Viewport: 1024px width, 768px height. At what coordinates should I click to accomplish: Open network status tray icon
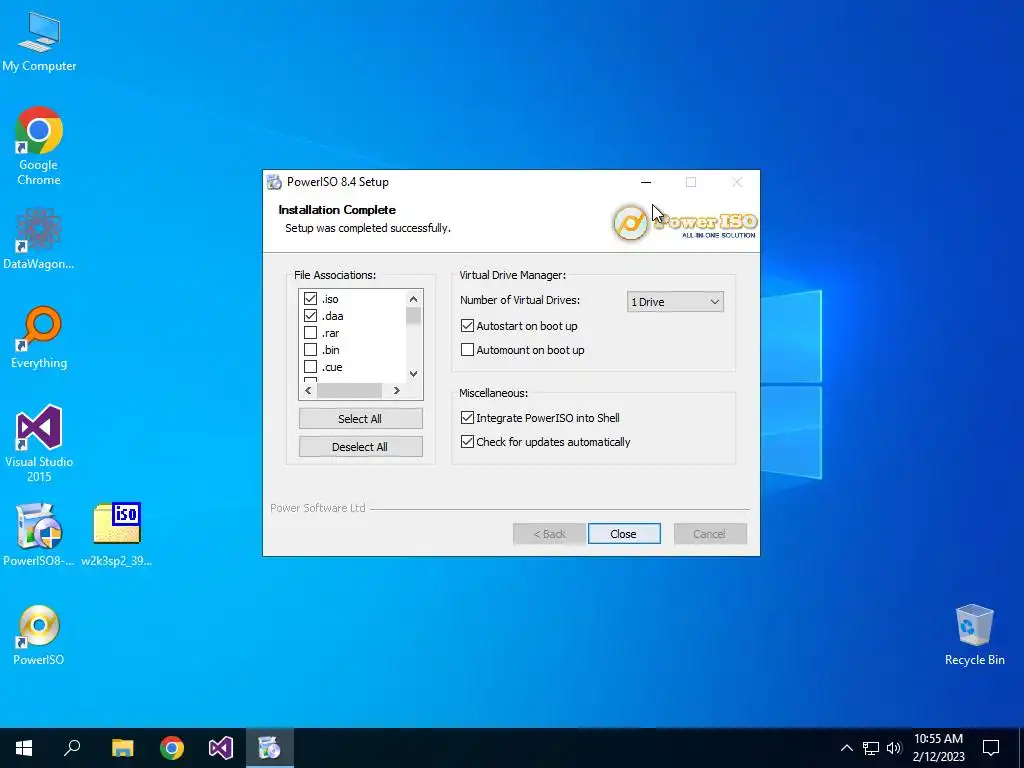pyautogui.click(x=871, y=748)
